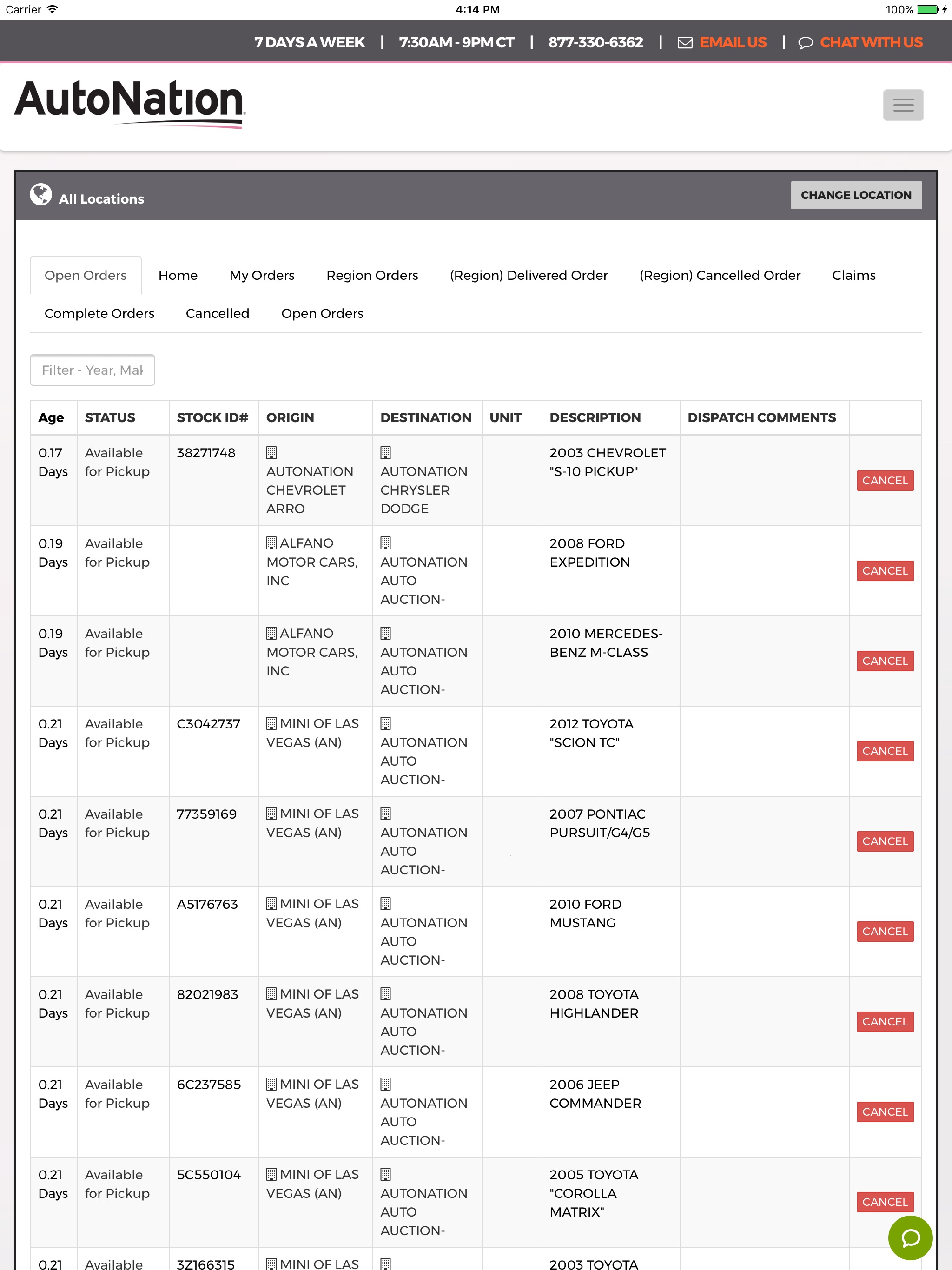Click destination building icon for 2007 Pontiac Pursuit
This screenshot has height=1270, width=952.
tap(386, 814)
